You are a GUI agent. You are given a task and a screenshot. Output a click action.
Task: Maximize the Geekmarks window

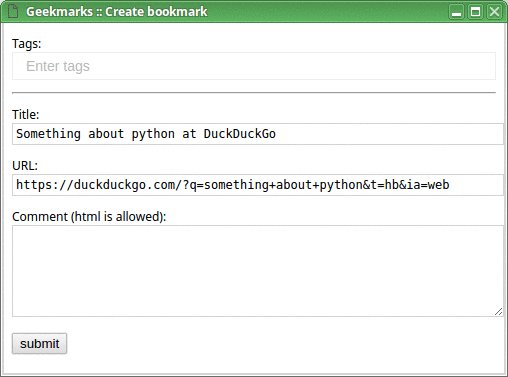475,12
